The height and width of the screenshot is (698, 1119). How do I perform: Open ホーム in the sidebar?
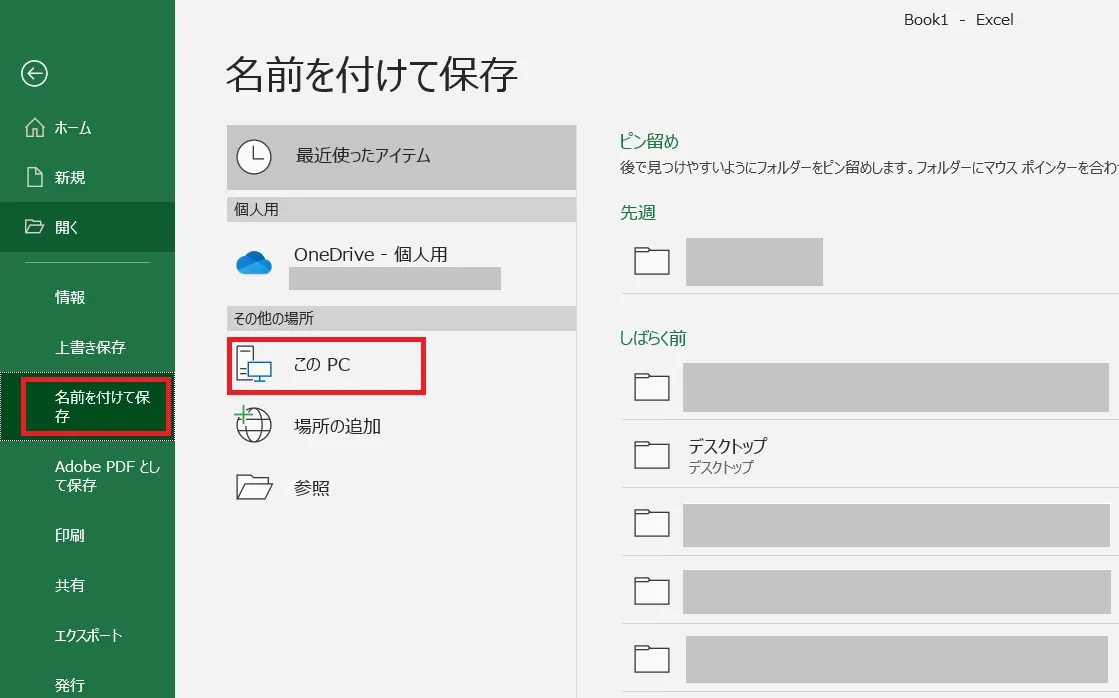(x=87, y=128)
